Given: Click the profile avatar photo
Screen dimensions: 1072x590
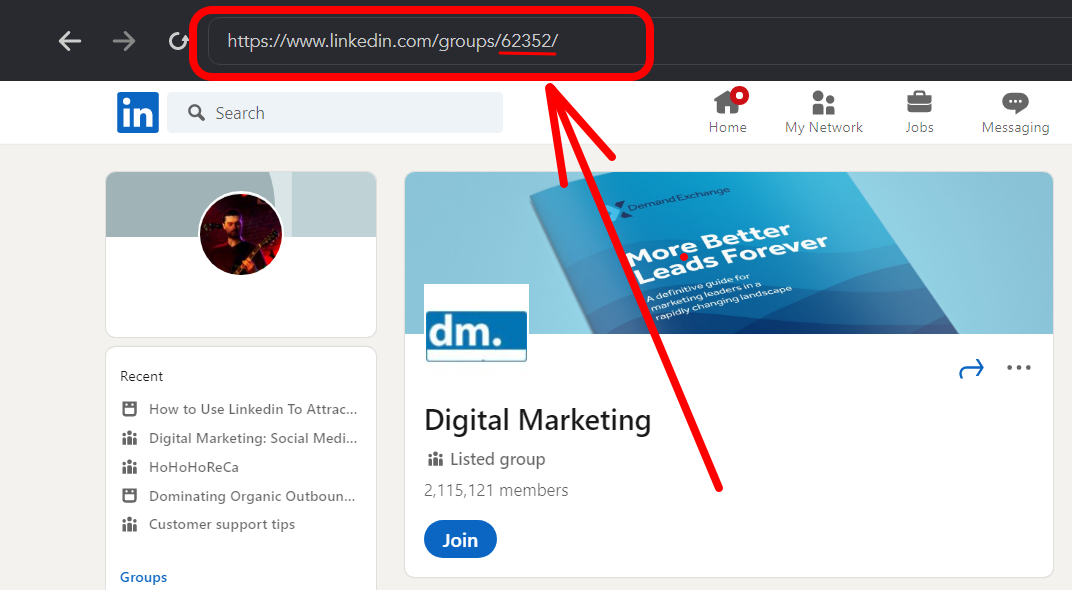Looking at the screenshot, I should [x=240, y=234].
